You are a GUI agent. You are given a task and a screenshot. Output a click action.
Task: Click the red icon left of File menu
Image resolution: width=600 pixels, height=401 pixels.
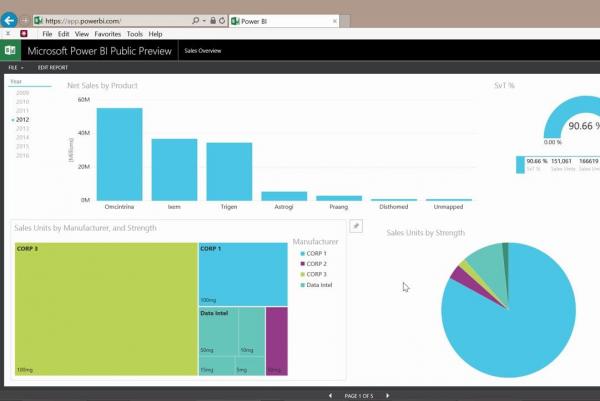click(24, 34)
